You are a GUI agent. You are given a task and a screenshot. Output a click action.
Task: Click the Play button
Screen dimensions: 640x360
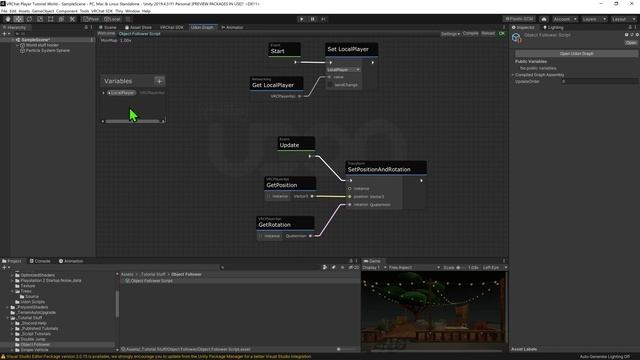[x=302, y=19]
